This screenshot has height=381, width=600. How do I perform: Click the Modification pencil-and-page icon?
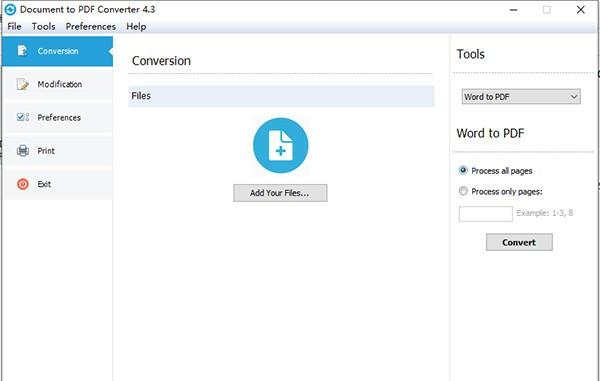(x=23, y=84)
